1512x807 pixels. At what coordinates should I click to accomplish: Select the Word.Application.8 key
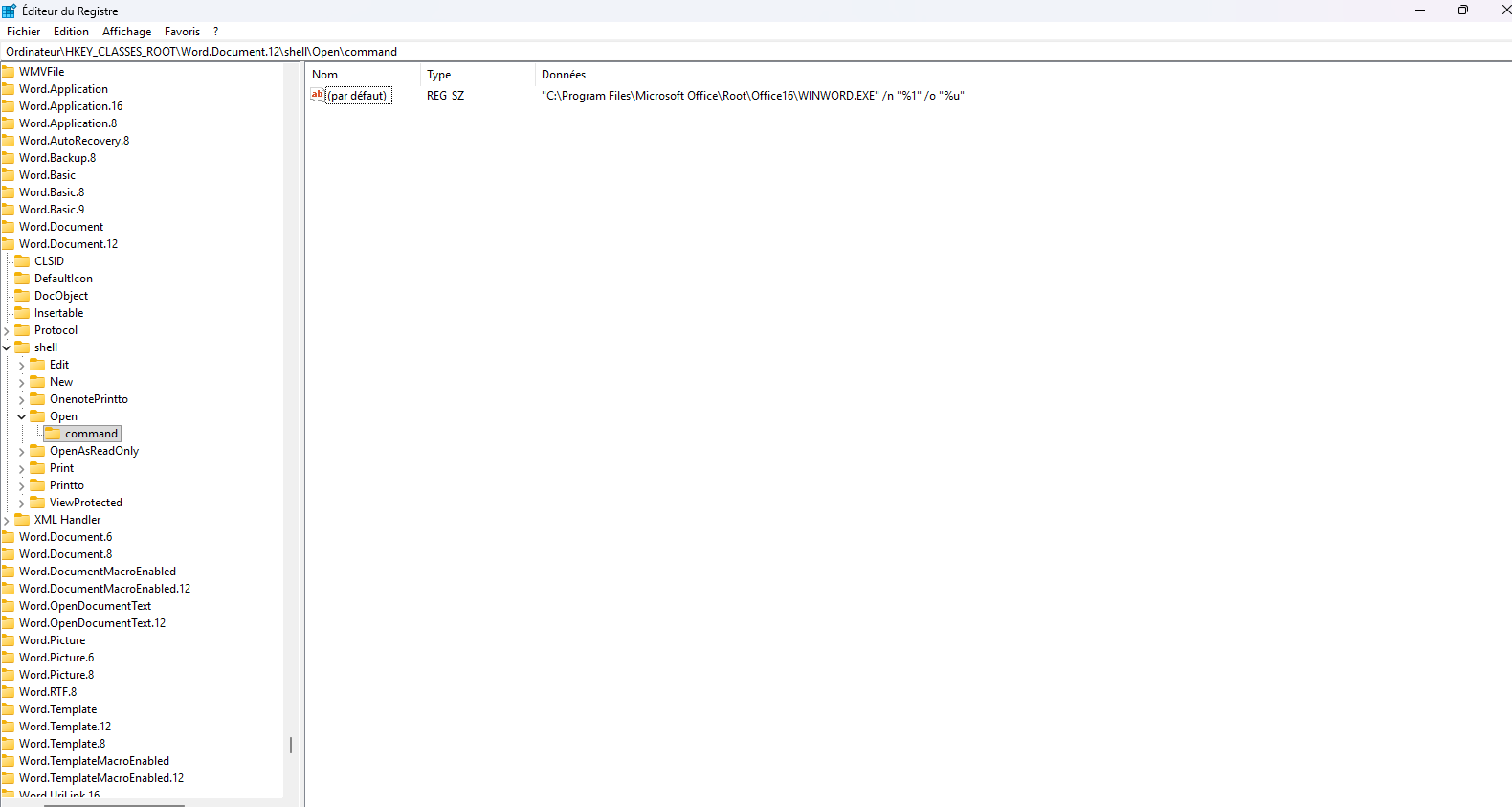pyautogui.click(x=68, y=123)
